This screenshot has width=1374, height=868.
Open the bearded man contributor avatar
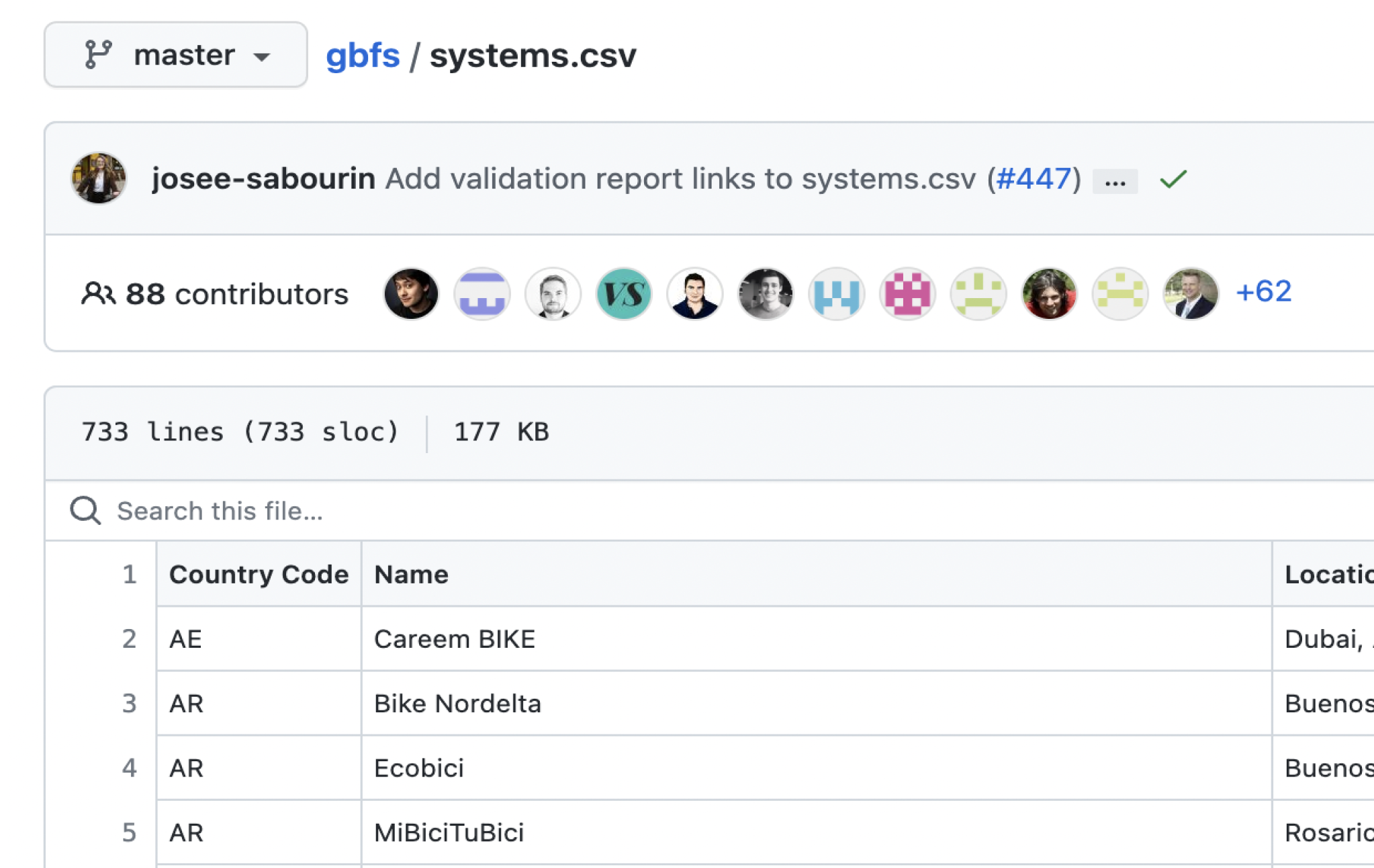tap(553, 293)
